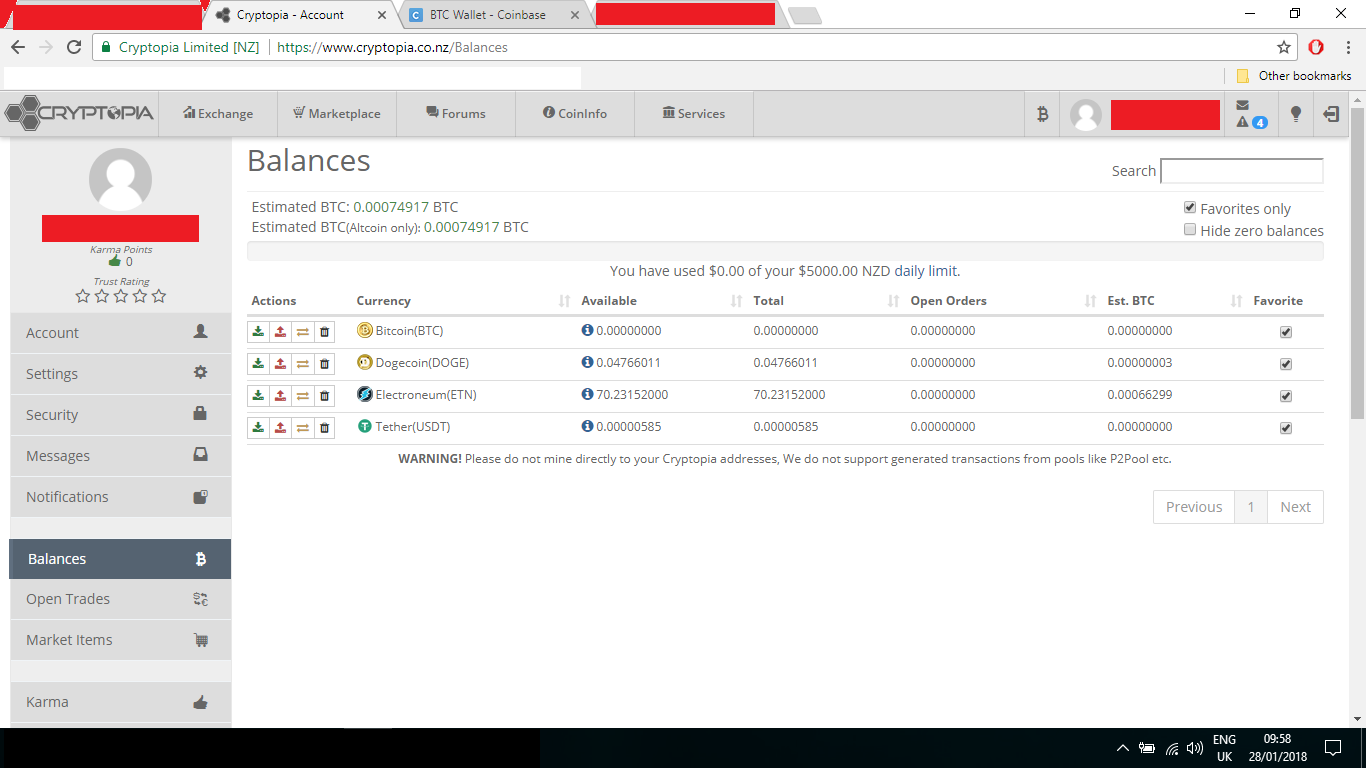Toggle the Favorites only checkbox
The height and width of the screenshot is (768, 1366).
[1190, 208]
